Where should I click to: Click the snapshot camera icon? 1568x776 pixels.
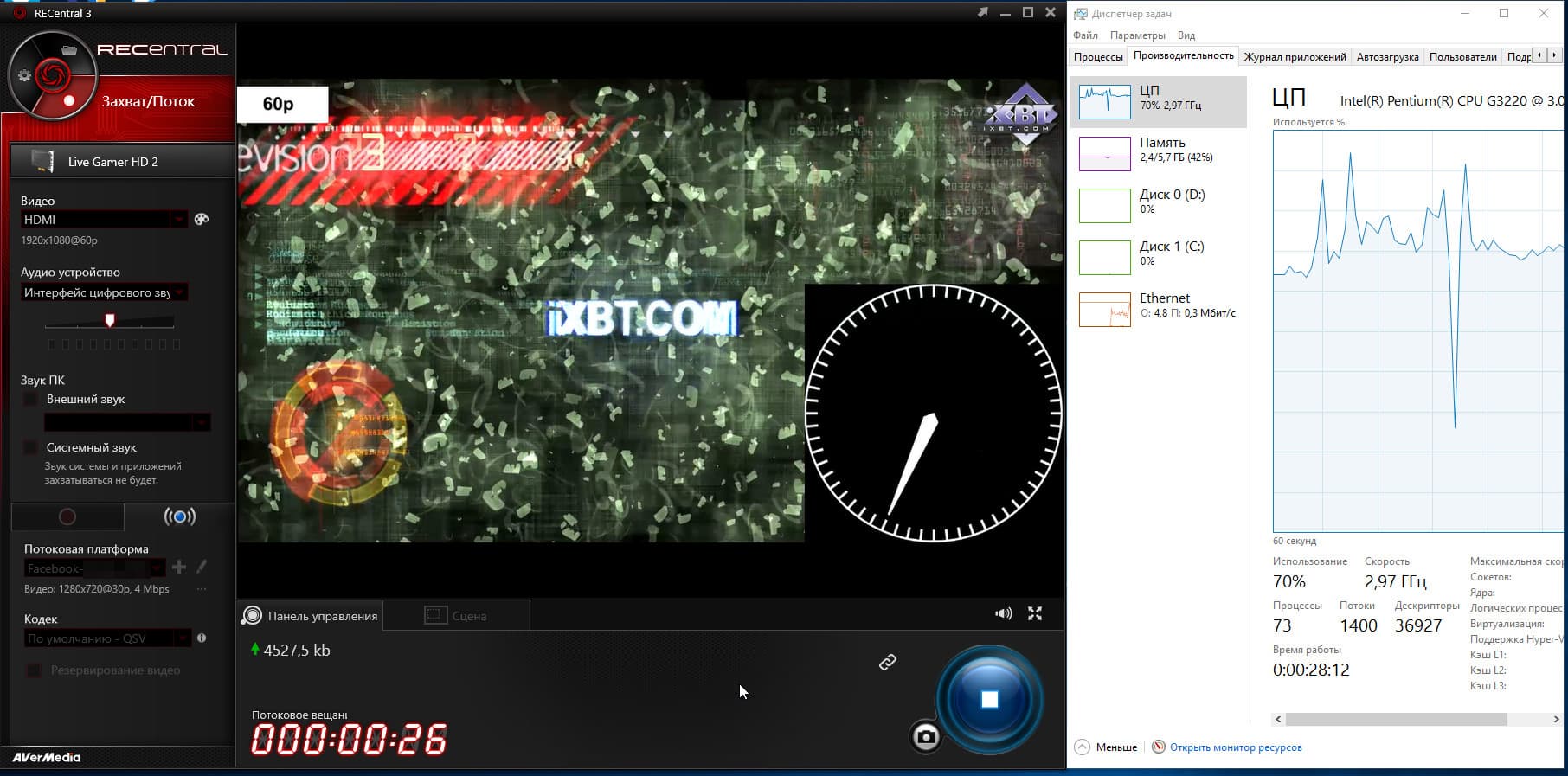click(925, 737)
